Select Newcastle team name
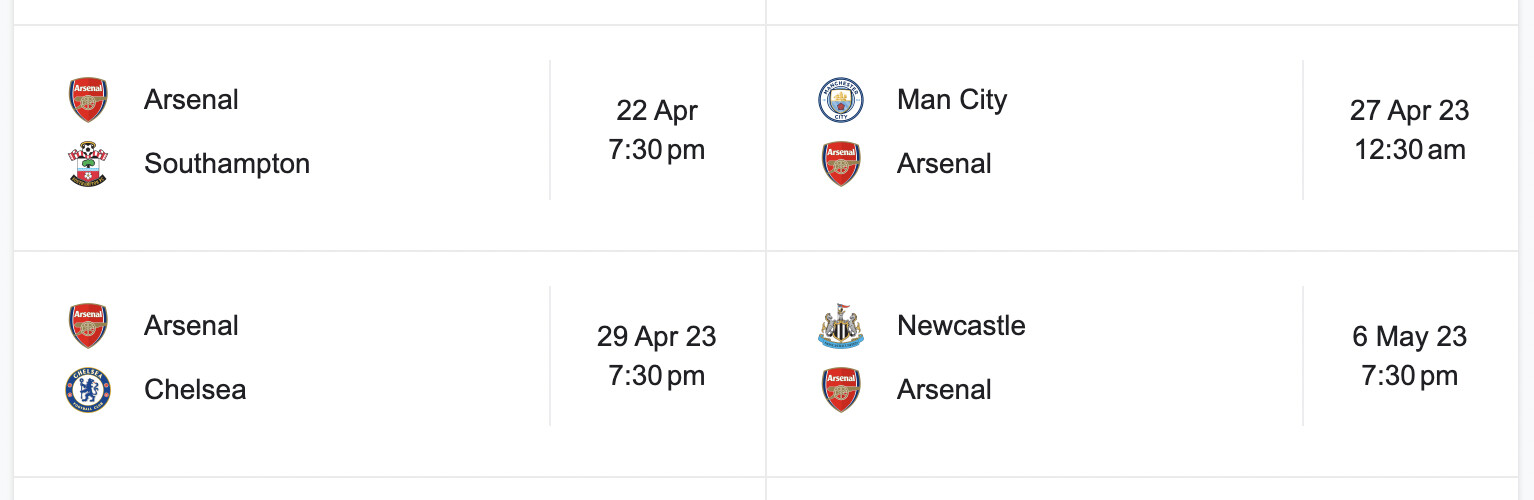1534x500 pixels. click(961, 326)
